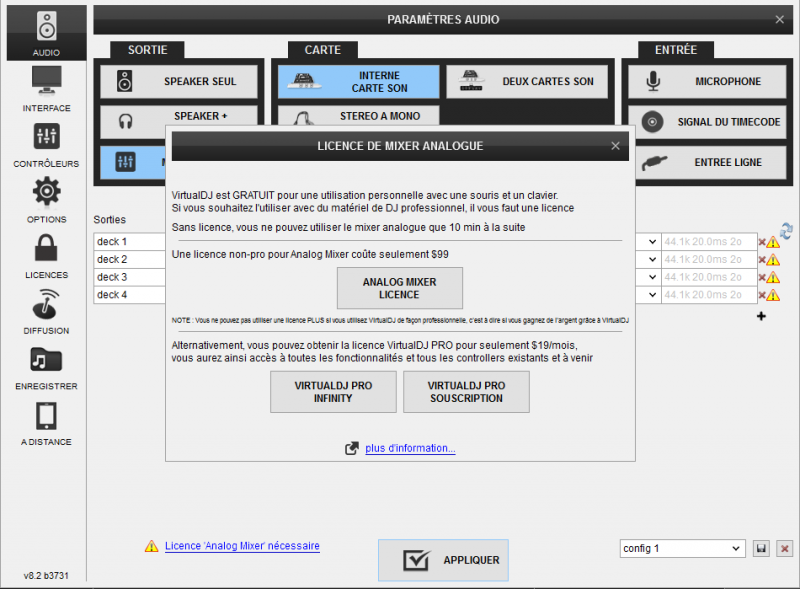
Task: Expand the deck 2 row dropdown arrow
Action: click(x=652, y=259)
